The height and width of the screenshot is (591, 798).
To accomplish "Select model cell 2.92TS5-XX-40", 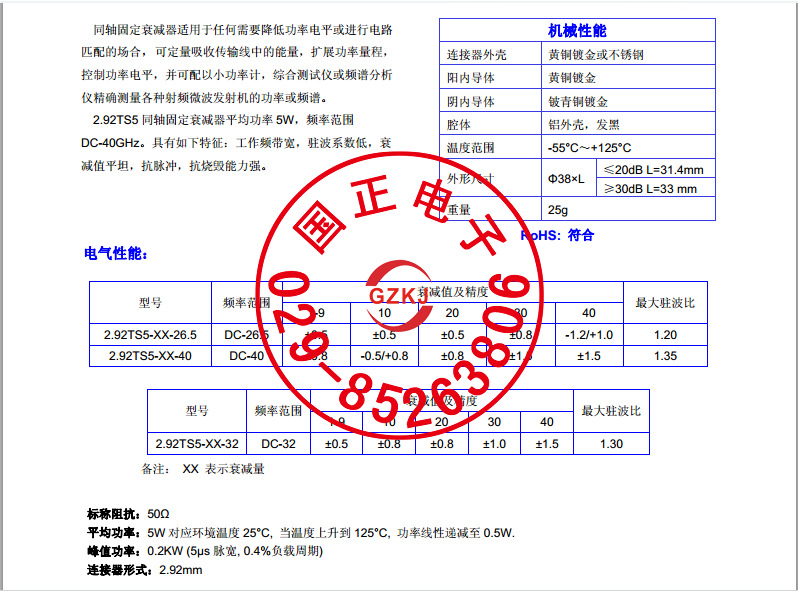I will click(150, 356).
